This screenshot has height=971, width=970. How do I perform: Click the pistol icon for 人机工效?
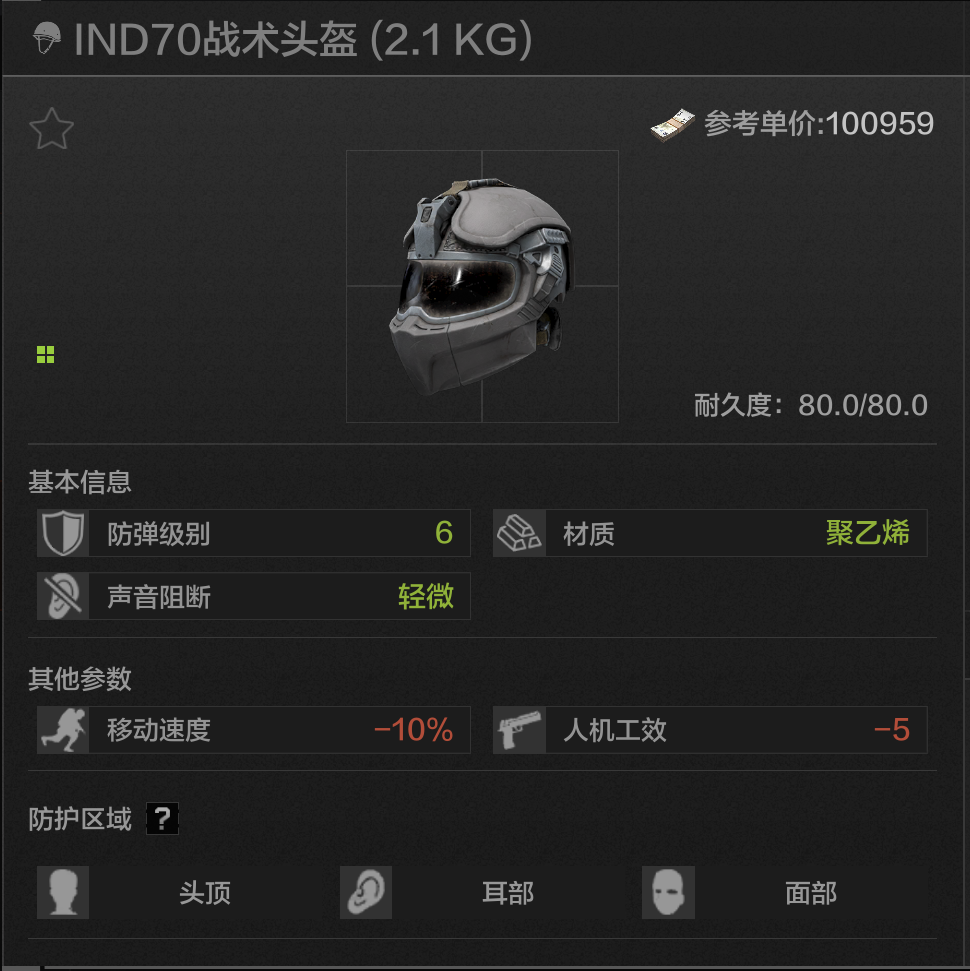[x=520, y=730]
